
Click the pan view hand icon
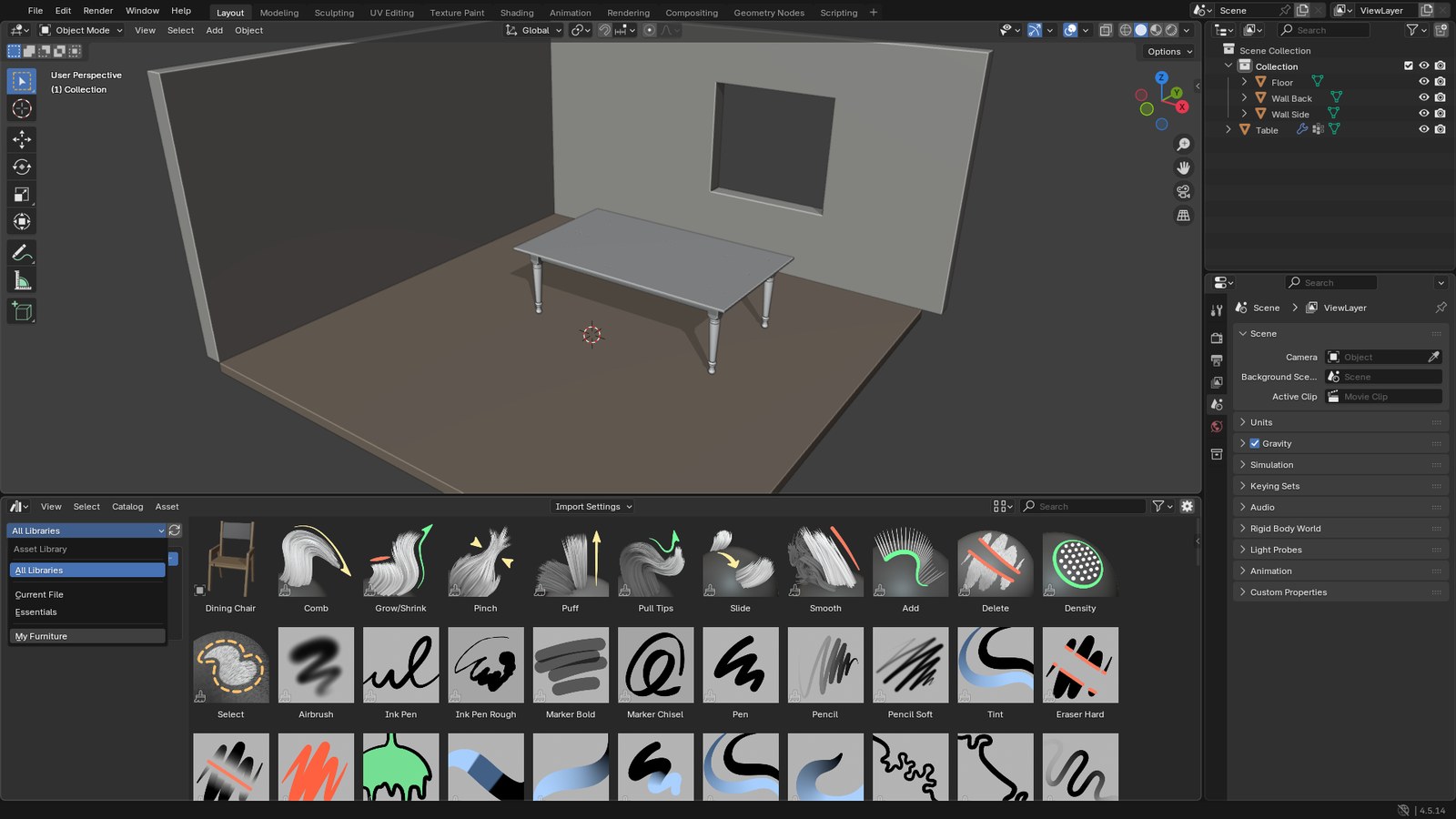pos(1183,168)
